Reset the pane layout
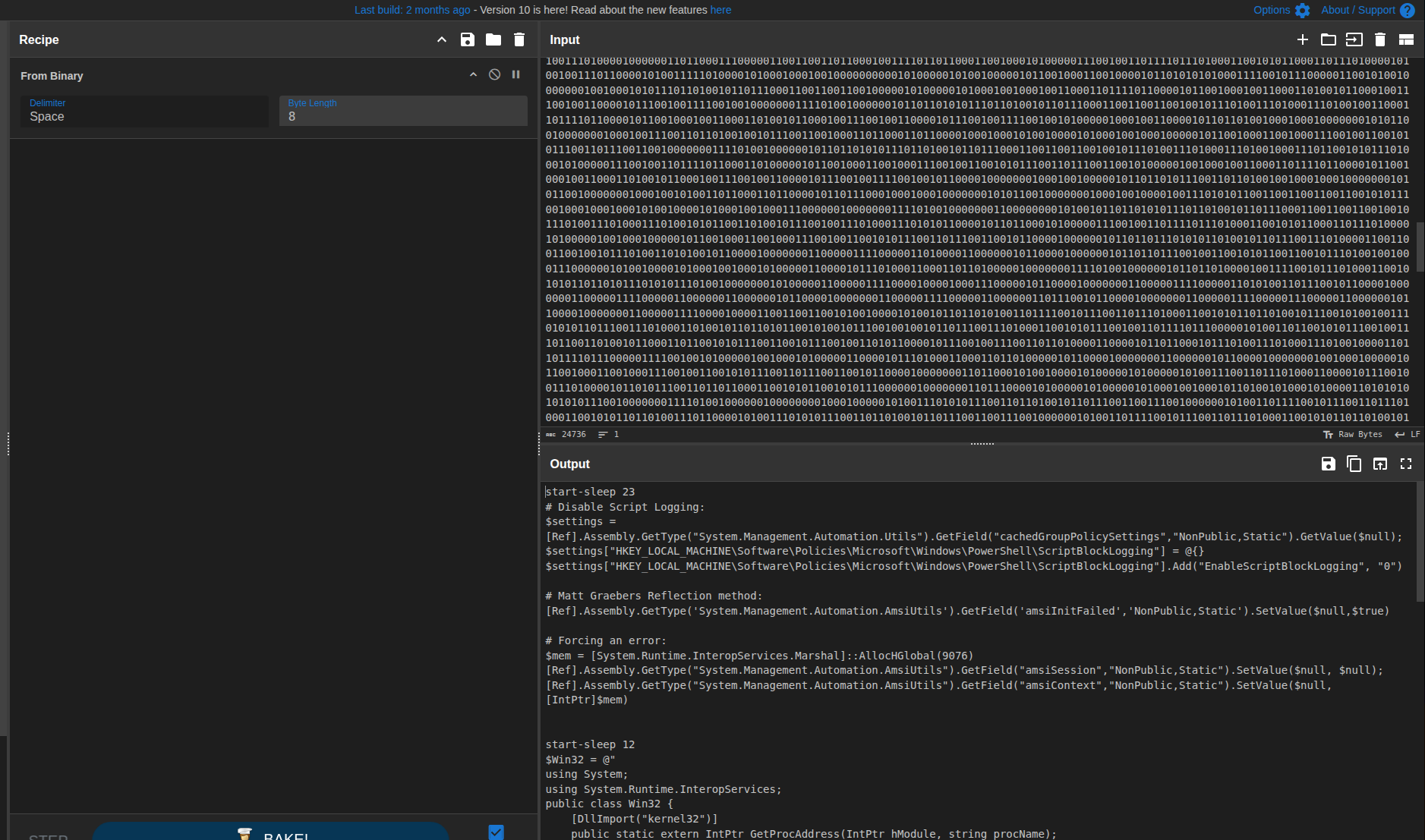 click(x=1407, y=39)
